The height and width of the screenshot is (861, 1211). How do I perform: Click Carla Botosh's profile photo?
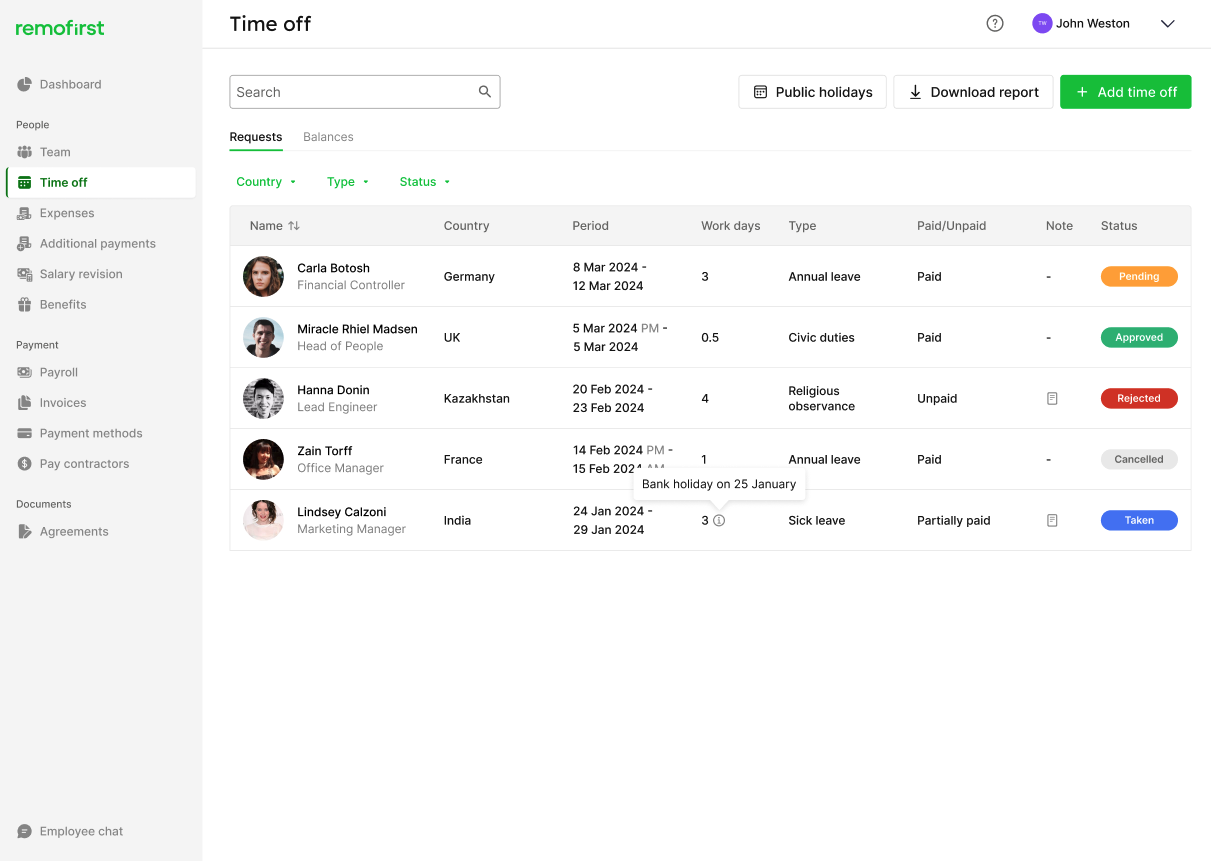263,276
